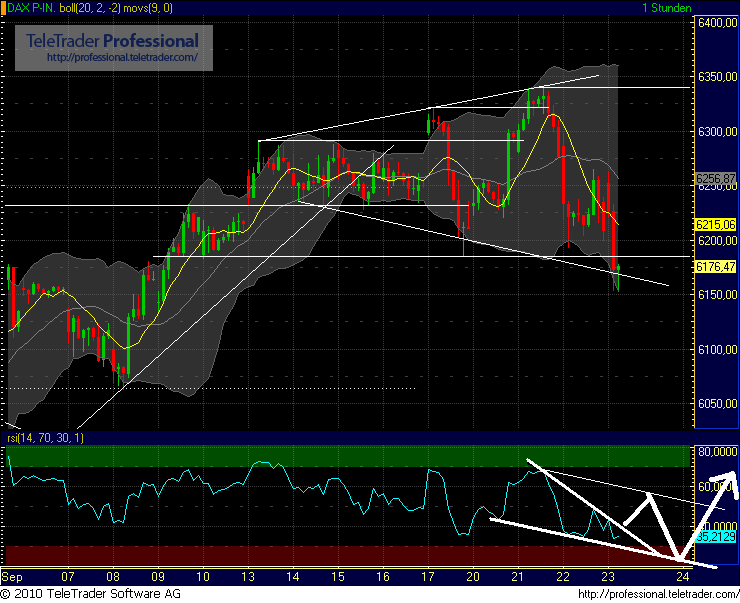Image resolution: width=740 pixels, height=603 pixels.
Task: Click the '1 Stunden' timeframe label
Action: (666, 8)
